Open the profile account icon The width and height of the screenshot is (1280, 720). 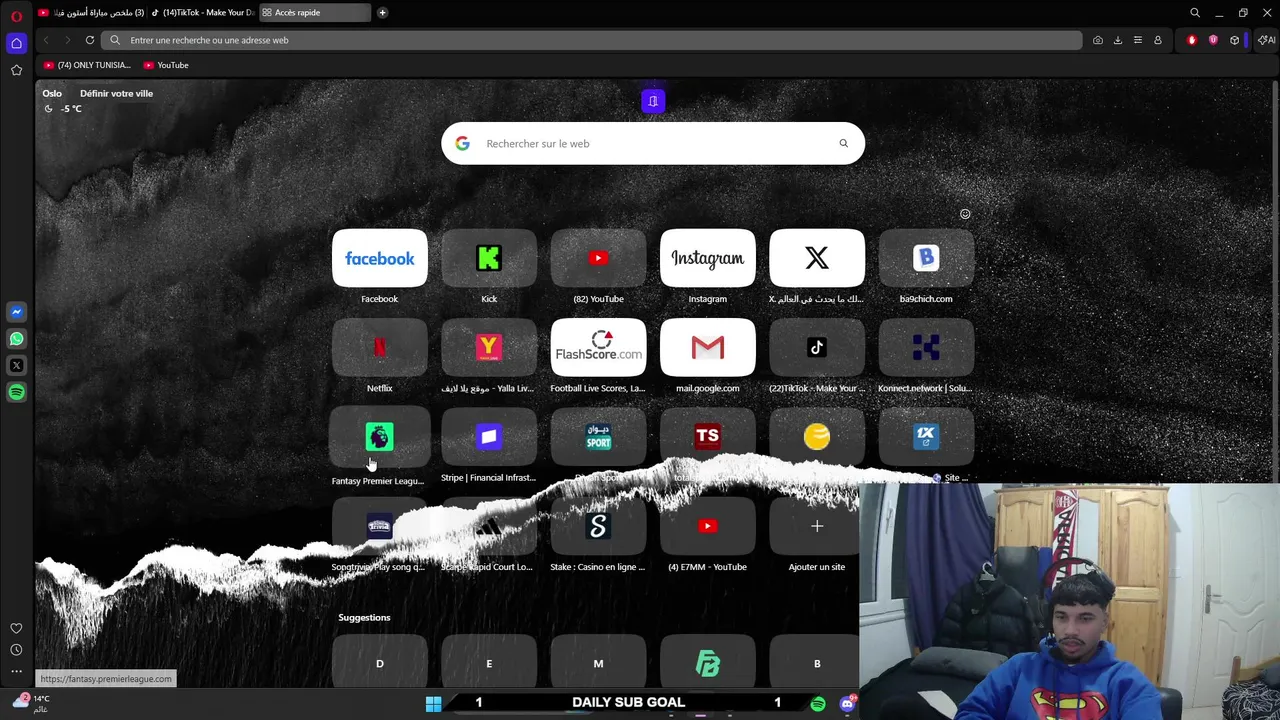pyautogui.click(x=1158, y=40)
